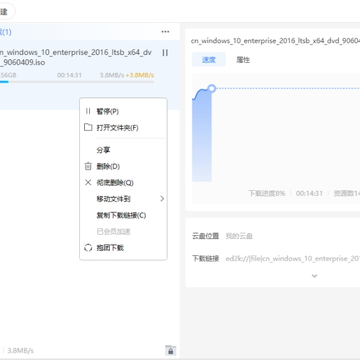The width and height of the screenshot is (360, 360).
Task: Click the 00:14:31 remaining time in download item
Action: [69, 75]
